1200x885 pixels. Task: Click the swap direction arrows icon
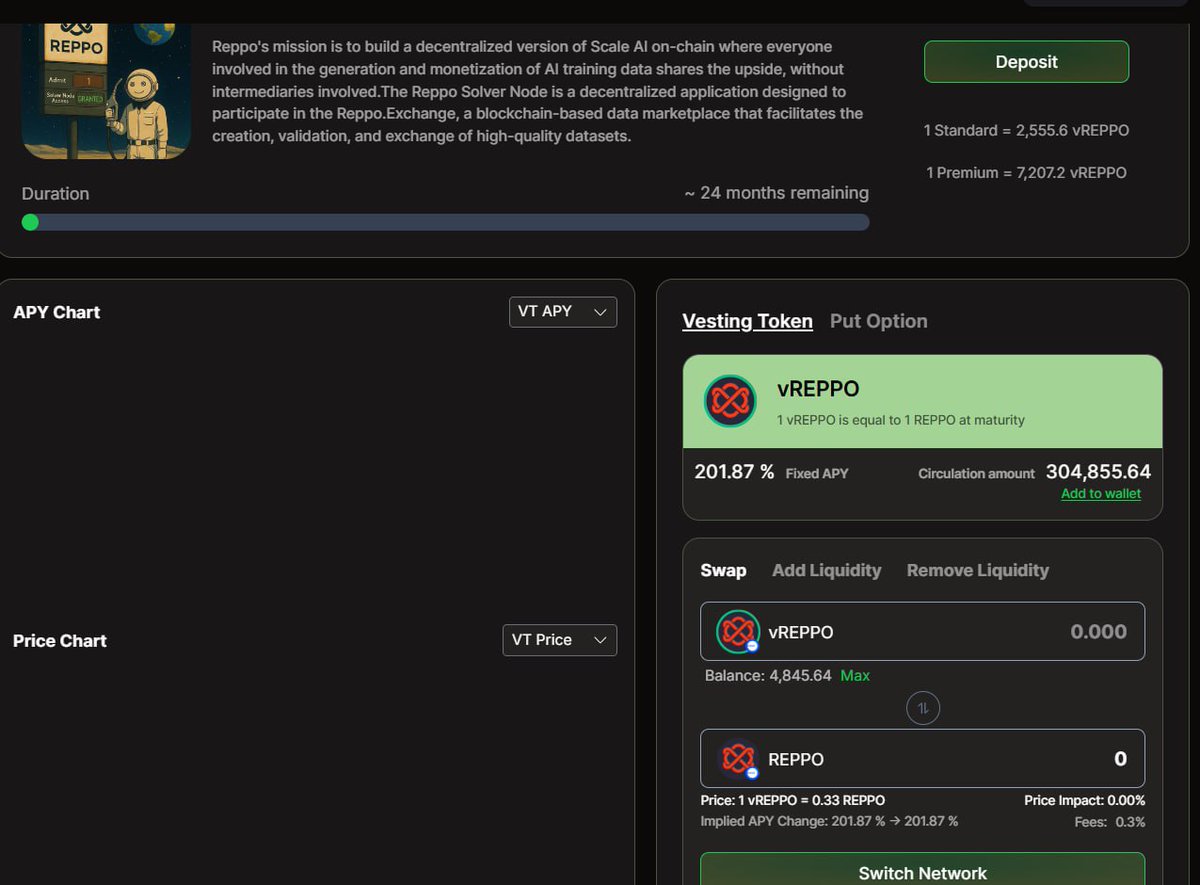pyautogui.click(x=923, y=708)
